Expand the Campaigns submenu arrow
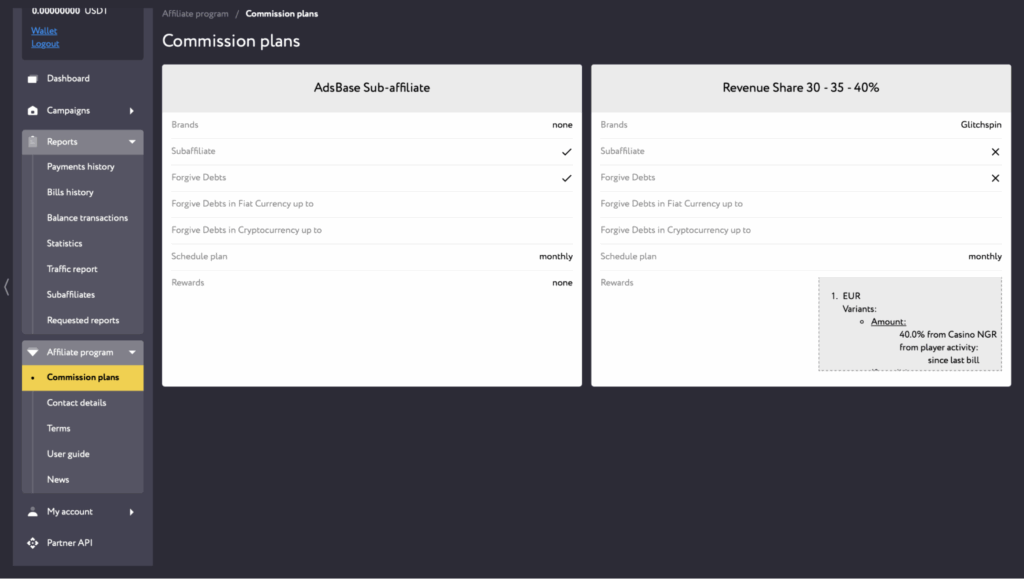 (132, 111)
